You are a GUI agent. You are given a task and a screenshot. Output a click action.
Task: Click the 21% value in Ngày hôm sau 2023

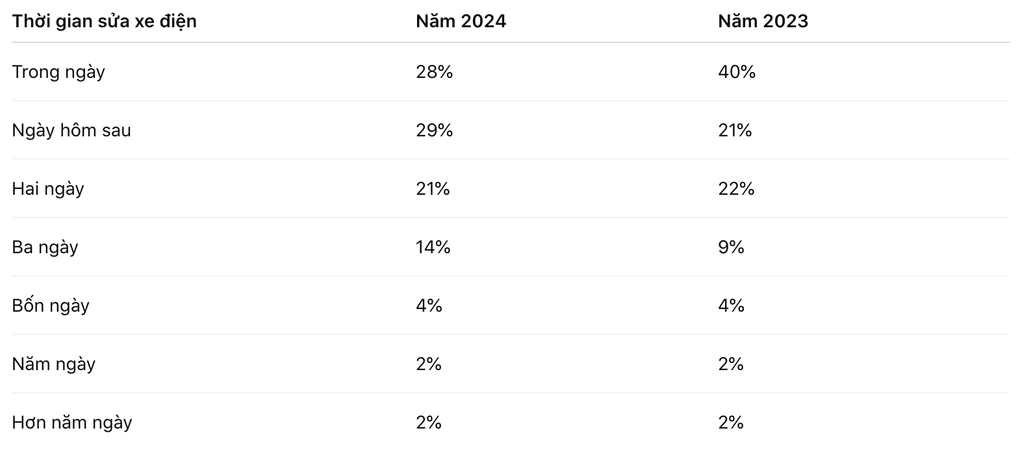[734, 131]
